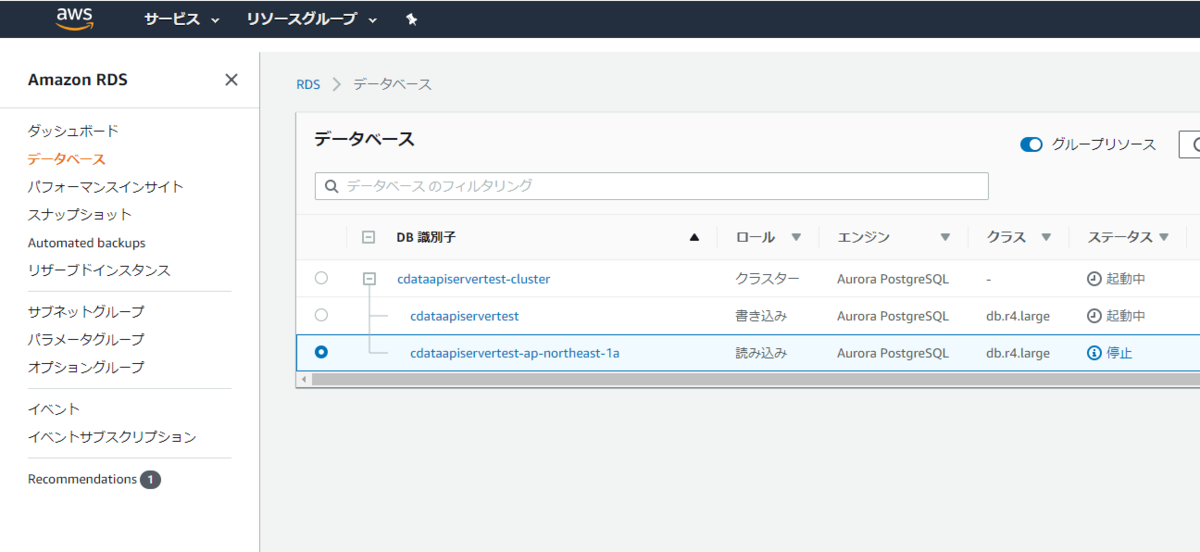This screenshot has width=1200, height=552.
Task: Open イベント page
Action: [54, 409]
